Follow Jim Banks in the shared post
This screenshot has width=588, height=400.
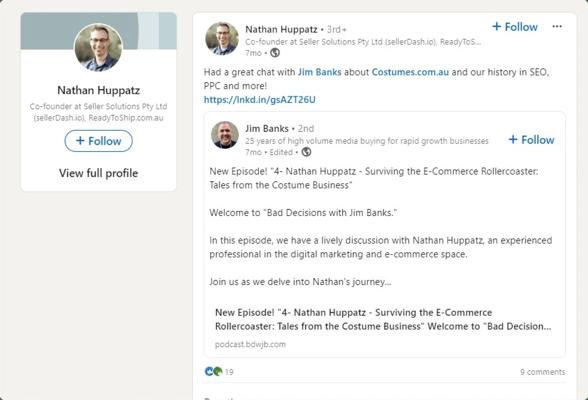click(531, 139)
